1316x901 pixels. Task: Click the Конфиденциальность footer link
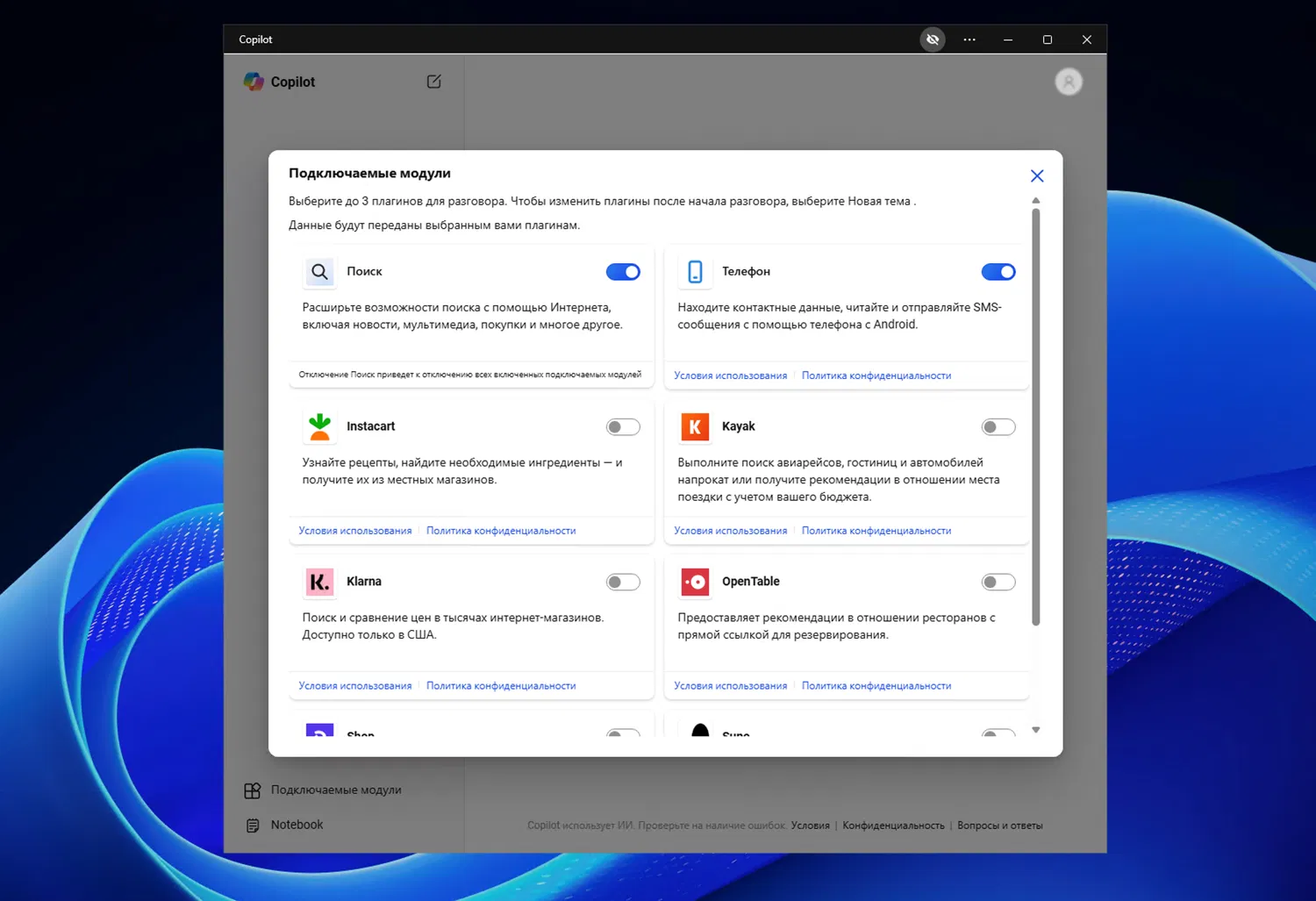point(893,826)
